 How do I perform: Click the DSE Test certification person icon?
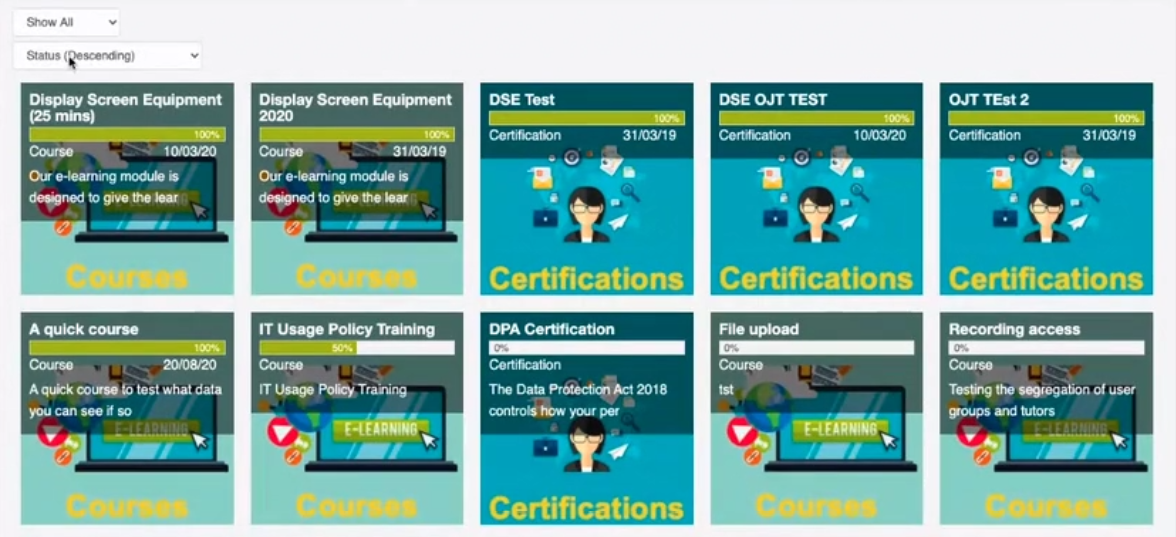[587, 214]
